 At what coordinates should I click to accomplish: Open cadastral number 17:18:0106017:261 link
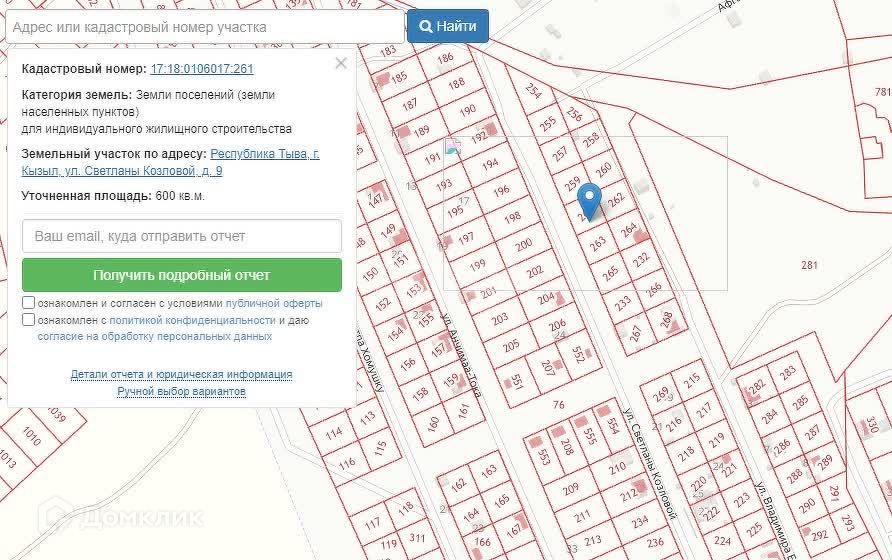(x=201, y=69)
